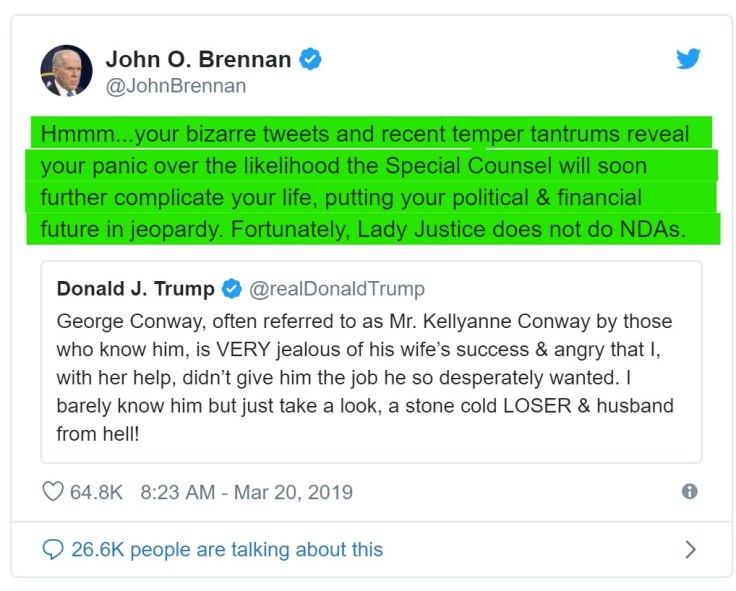Screen dimensions: 736x591
Task: Click the highlighted line starting with "Hmmm...your bizarre tweets"
Action: (365, 134)
